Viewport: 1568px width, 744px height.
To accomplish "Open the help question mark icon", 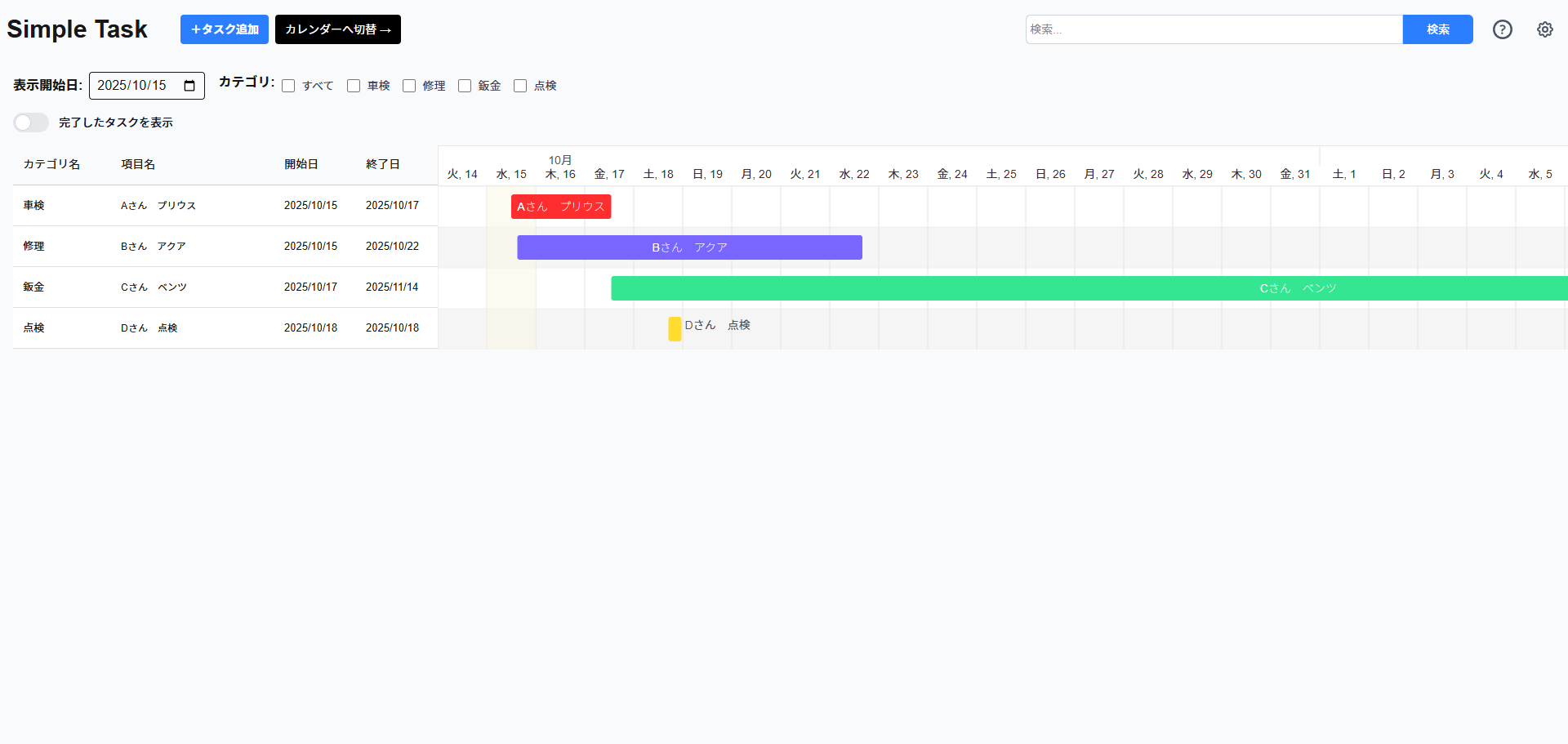I will coord(1503,29).
